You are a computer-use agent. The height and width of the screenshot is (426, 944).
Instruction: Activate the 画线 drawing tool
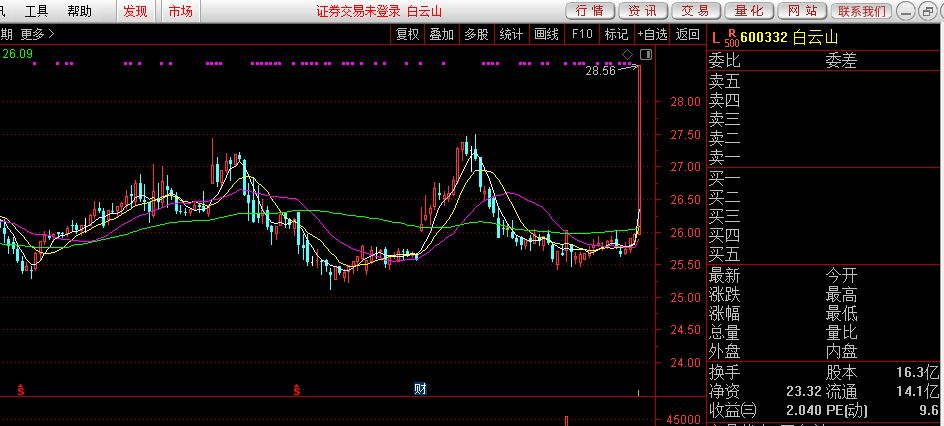pyautogui.click(x=547, y=34)
